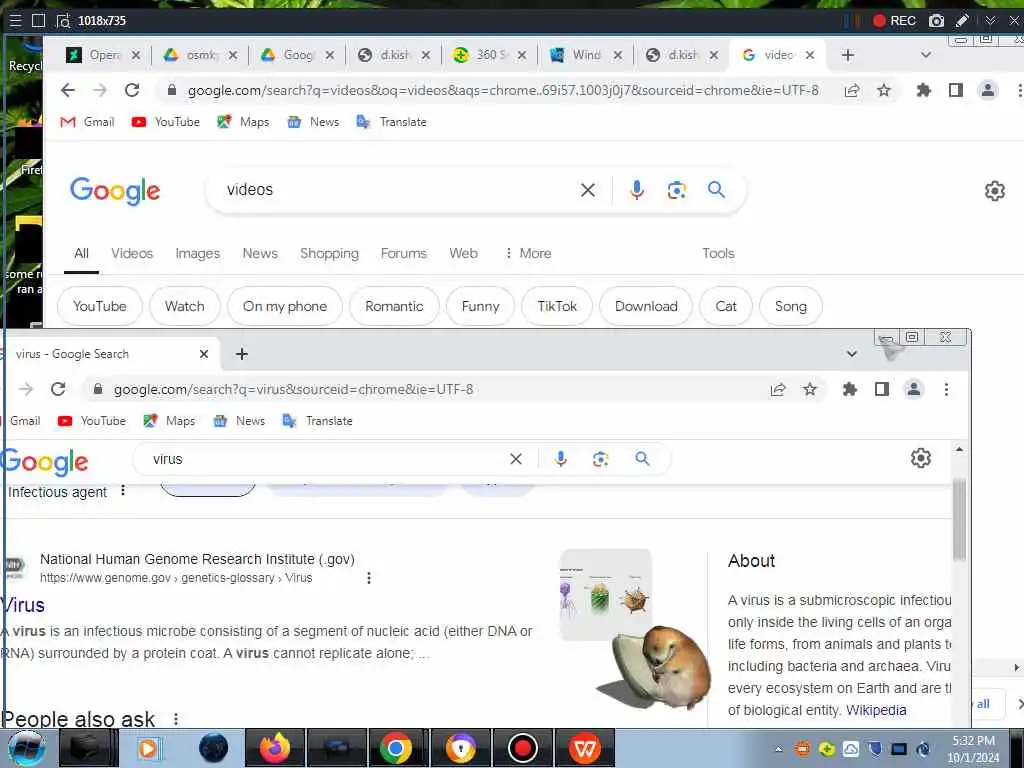Switch to the Images search tab
Viewport: 1024px width, 768px height.
tap(197, 253)
